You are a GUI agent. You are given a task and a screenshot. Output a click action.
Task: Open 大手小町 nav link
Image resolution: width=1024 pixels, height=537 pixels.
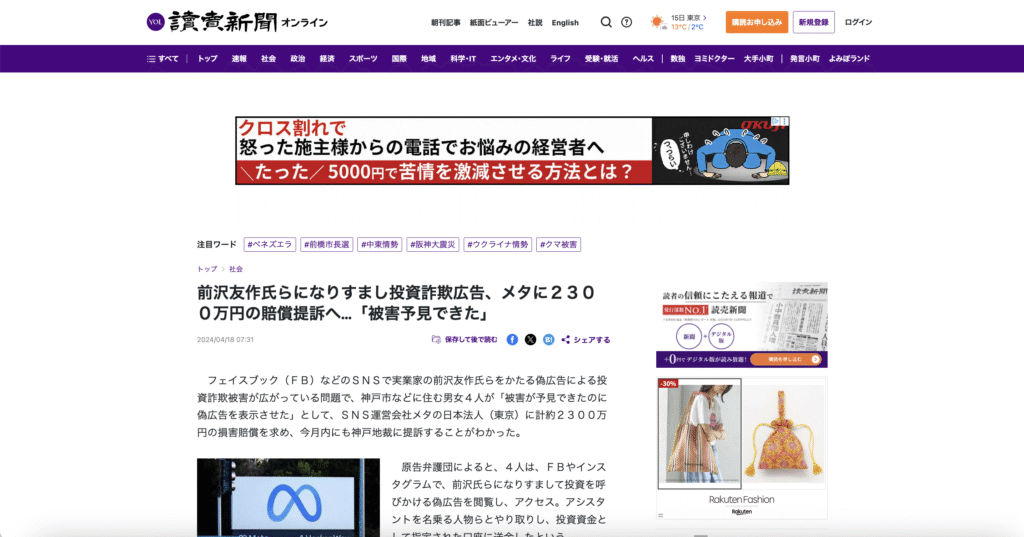(x=758, y=59)
